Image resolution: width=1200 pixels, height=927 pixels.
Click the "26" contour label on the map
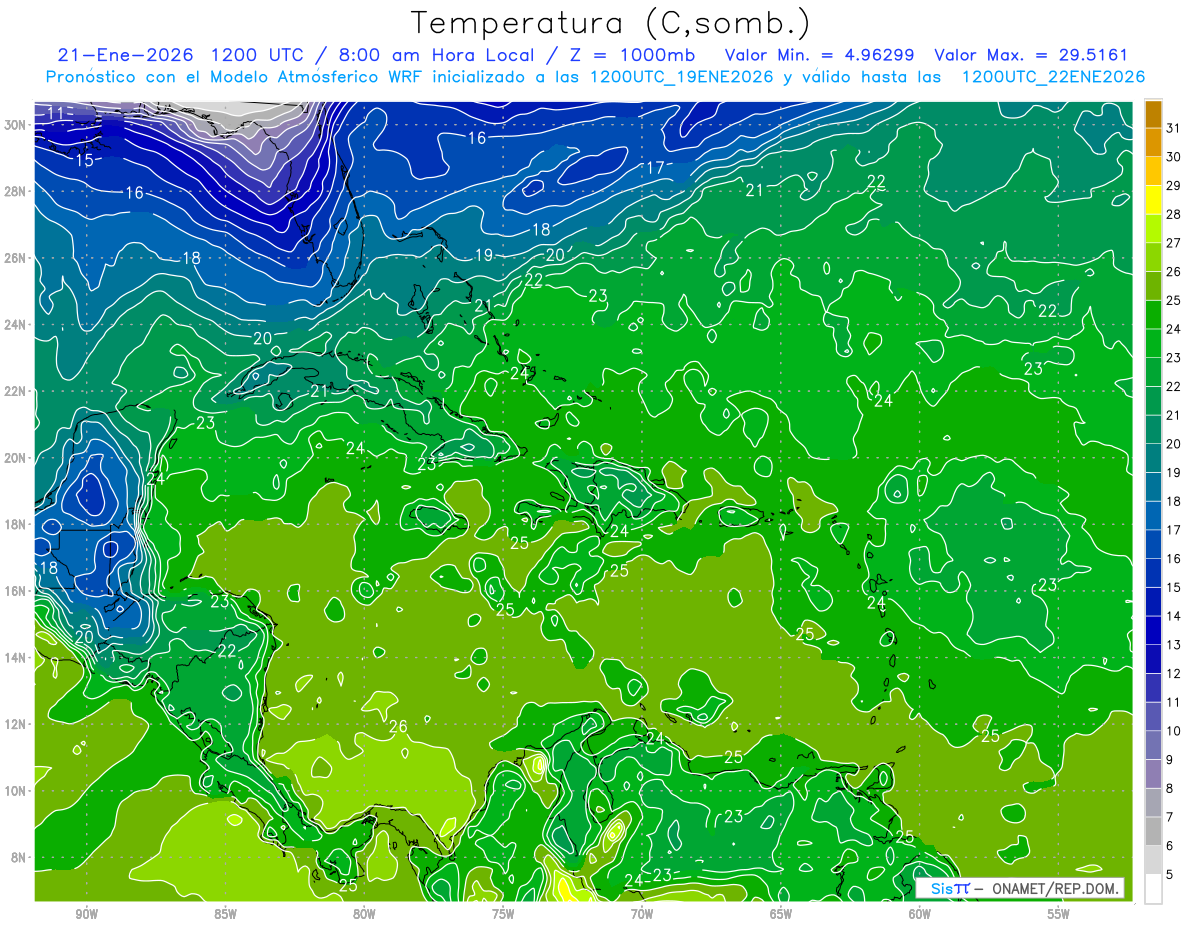pos(398,726)
